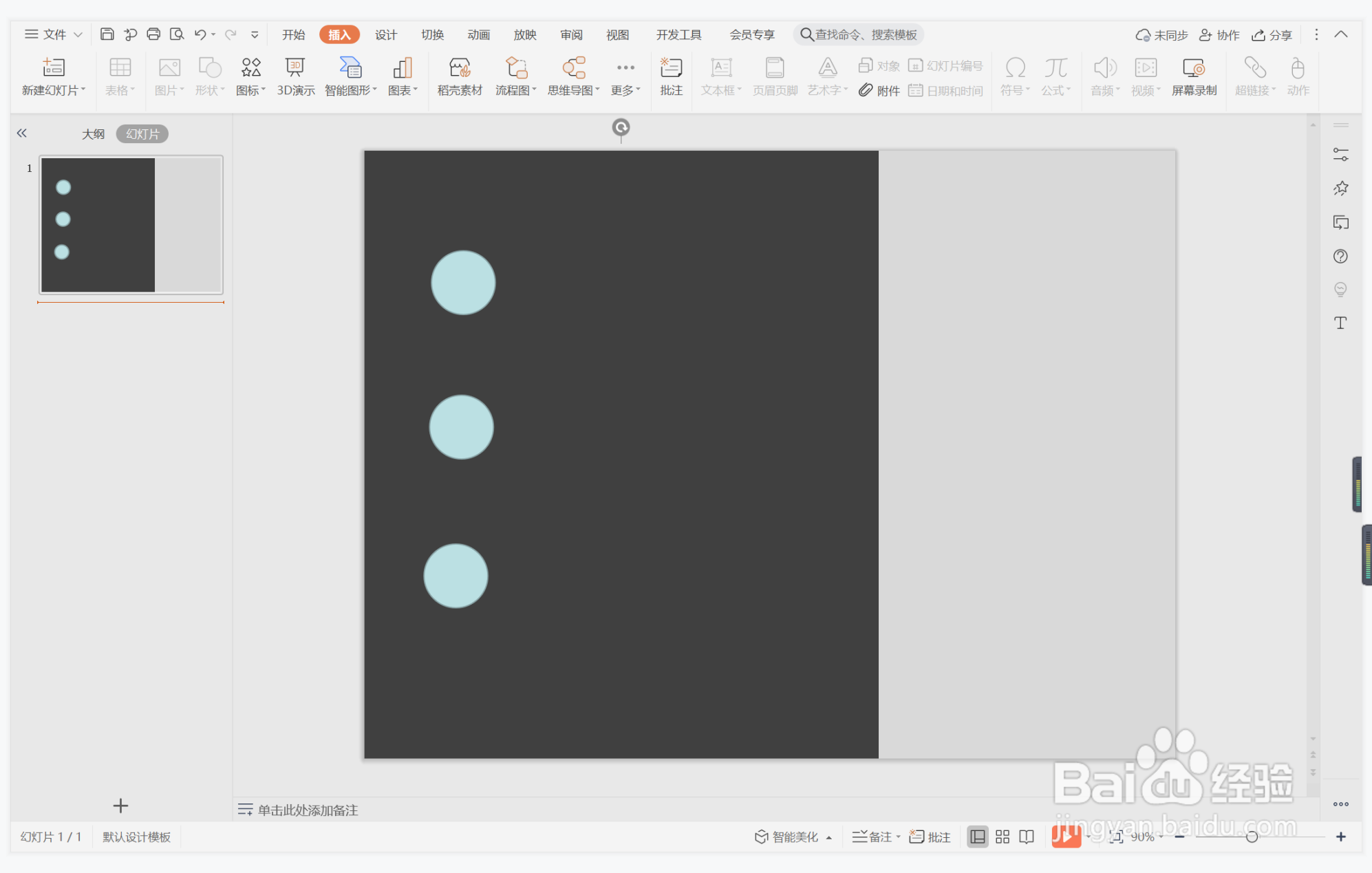Select slide 1 thumbnail in panel
Viewport: 1372px width, 873px height.
coord(131,225)
